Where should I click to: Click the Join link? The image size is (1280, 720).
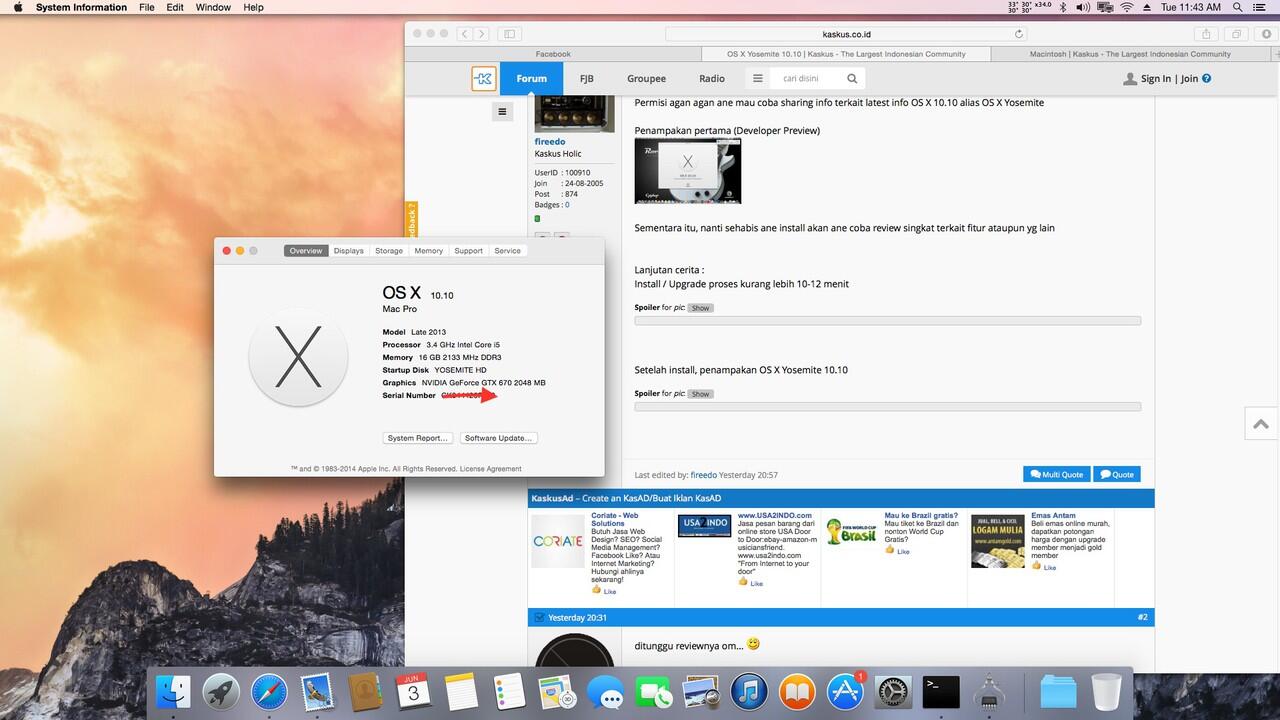tap(1189, 79)
